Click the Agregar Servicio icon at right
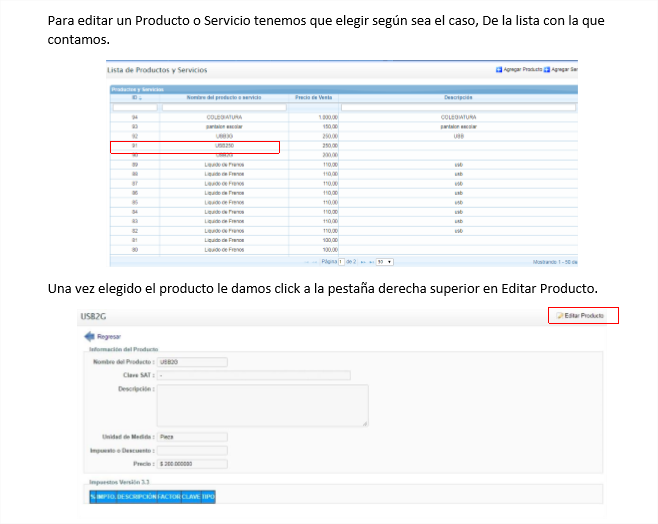Screen dimensions: 658x524 pos(548,70)
